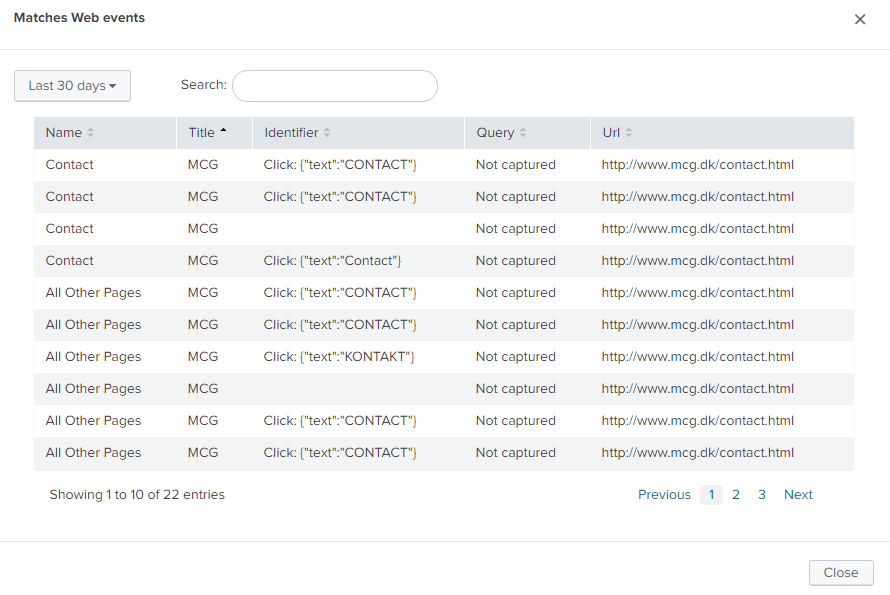890x595 pixels.
Task: Return to page 1 of entries
Action: click(711, 494)
